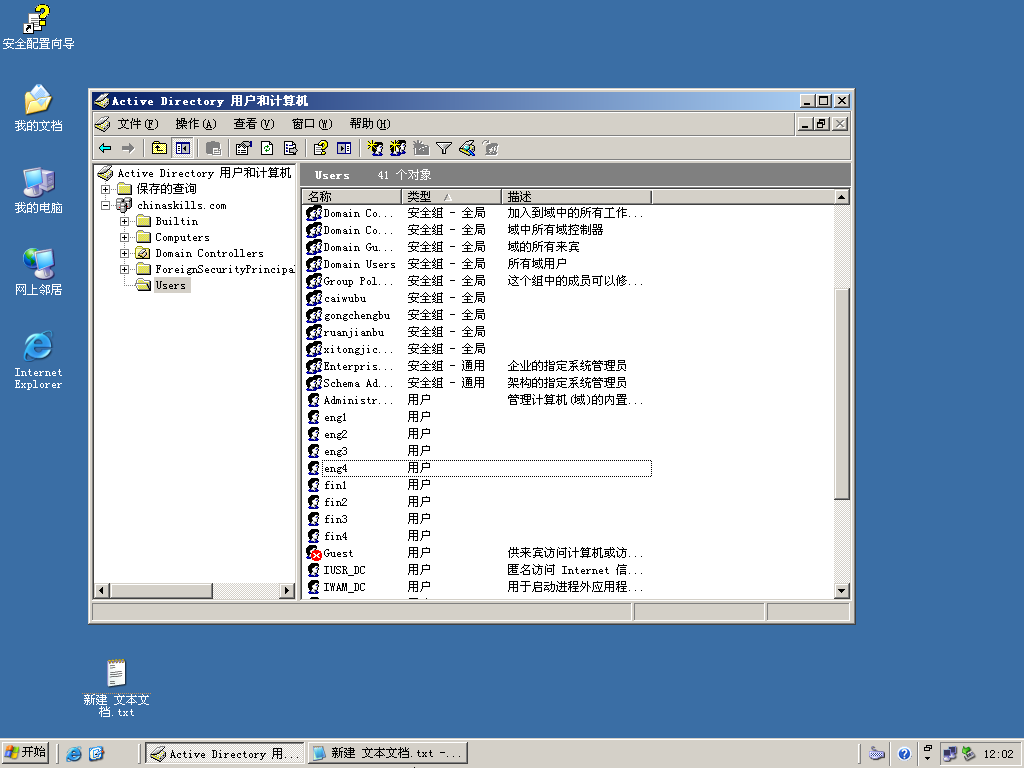Screen dimensions: 1024x768
Task: Expand the 保存的查询 tree node
Action: 105,189
